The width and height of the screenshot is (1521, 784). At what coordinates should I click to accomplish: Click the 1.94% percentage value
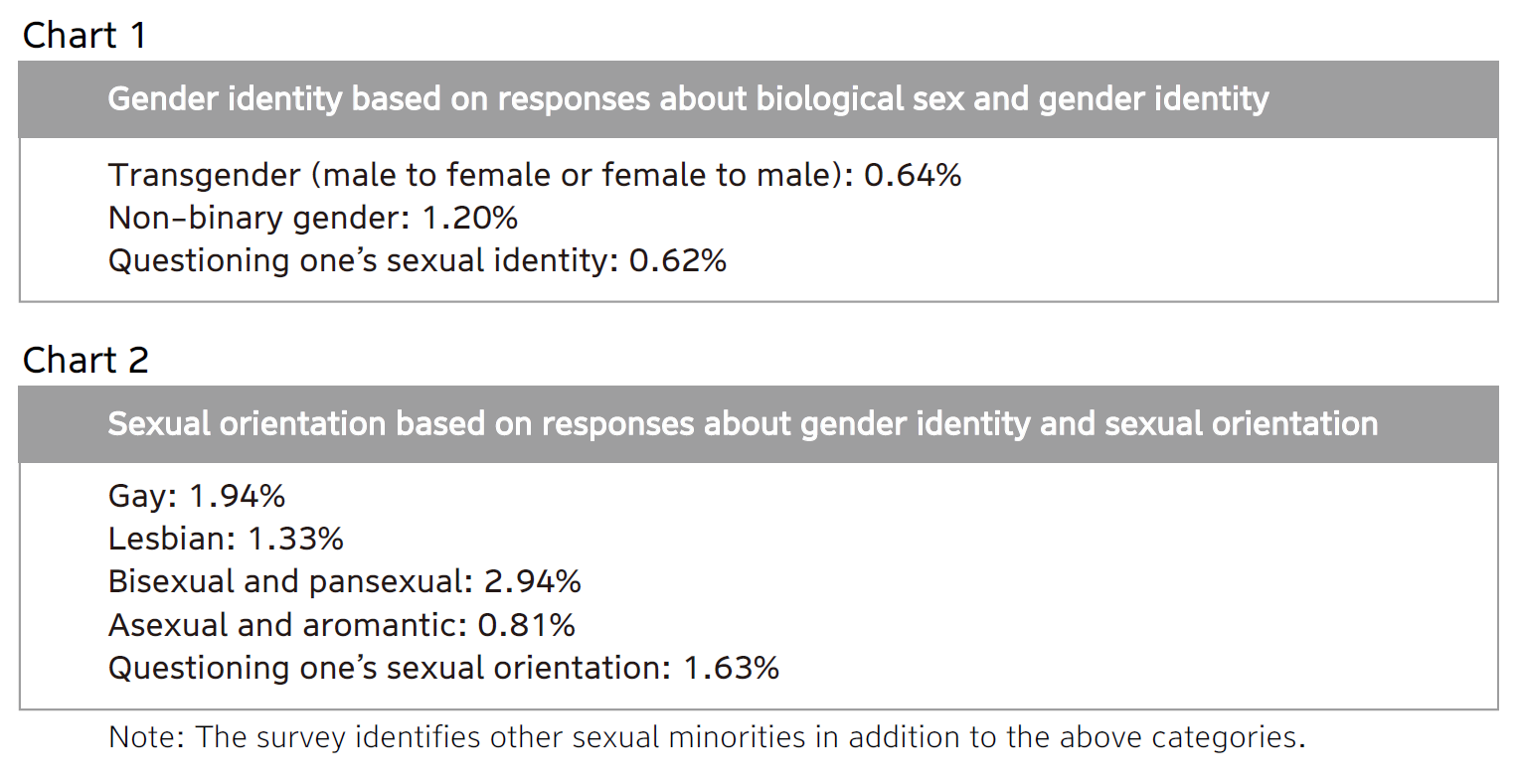click(x=237, y=496)
